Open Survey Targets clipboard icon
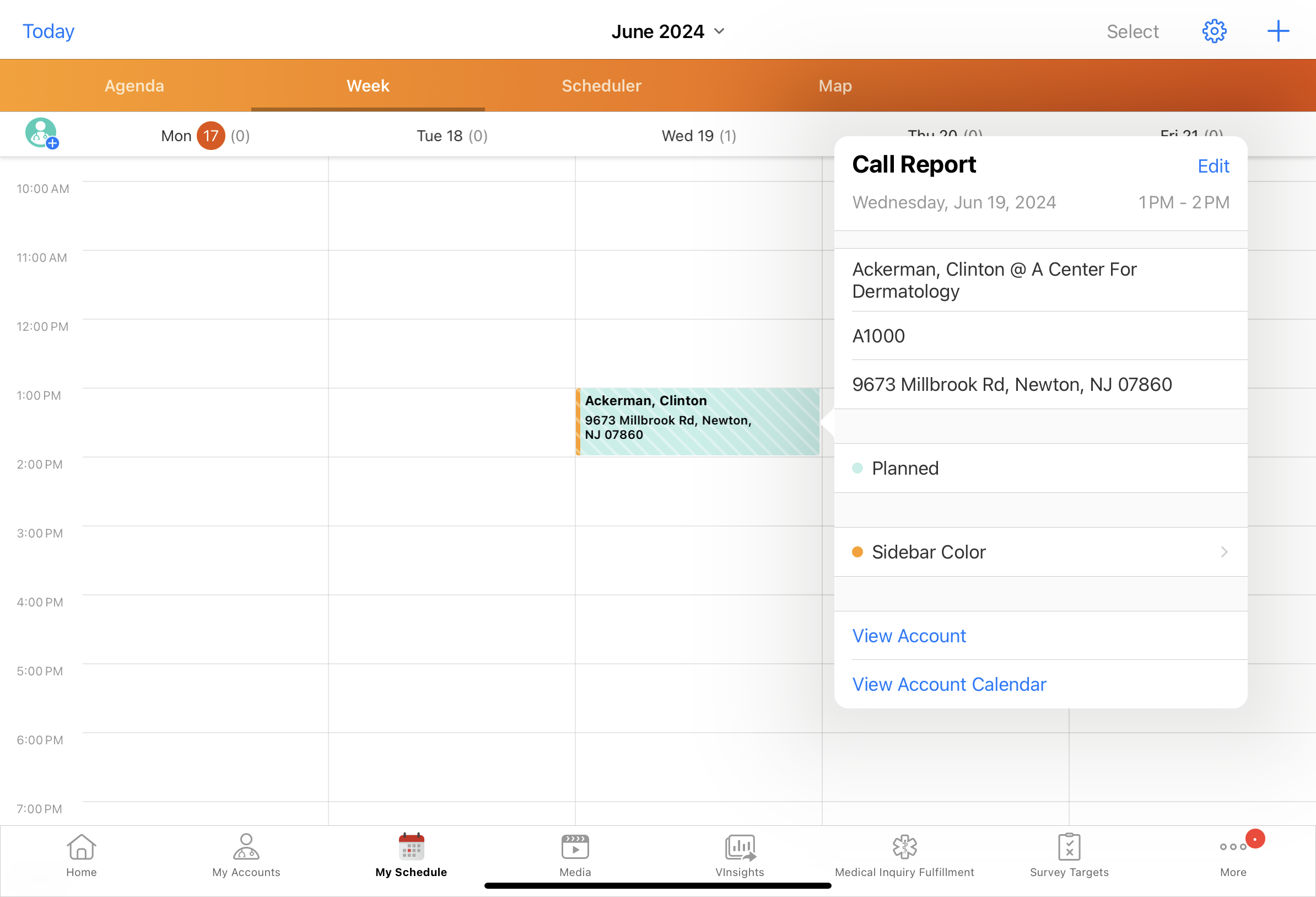The height and width of the screenshot is (897, 1316). tap(1069, 847)
